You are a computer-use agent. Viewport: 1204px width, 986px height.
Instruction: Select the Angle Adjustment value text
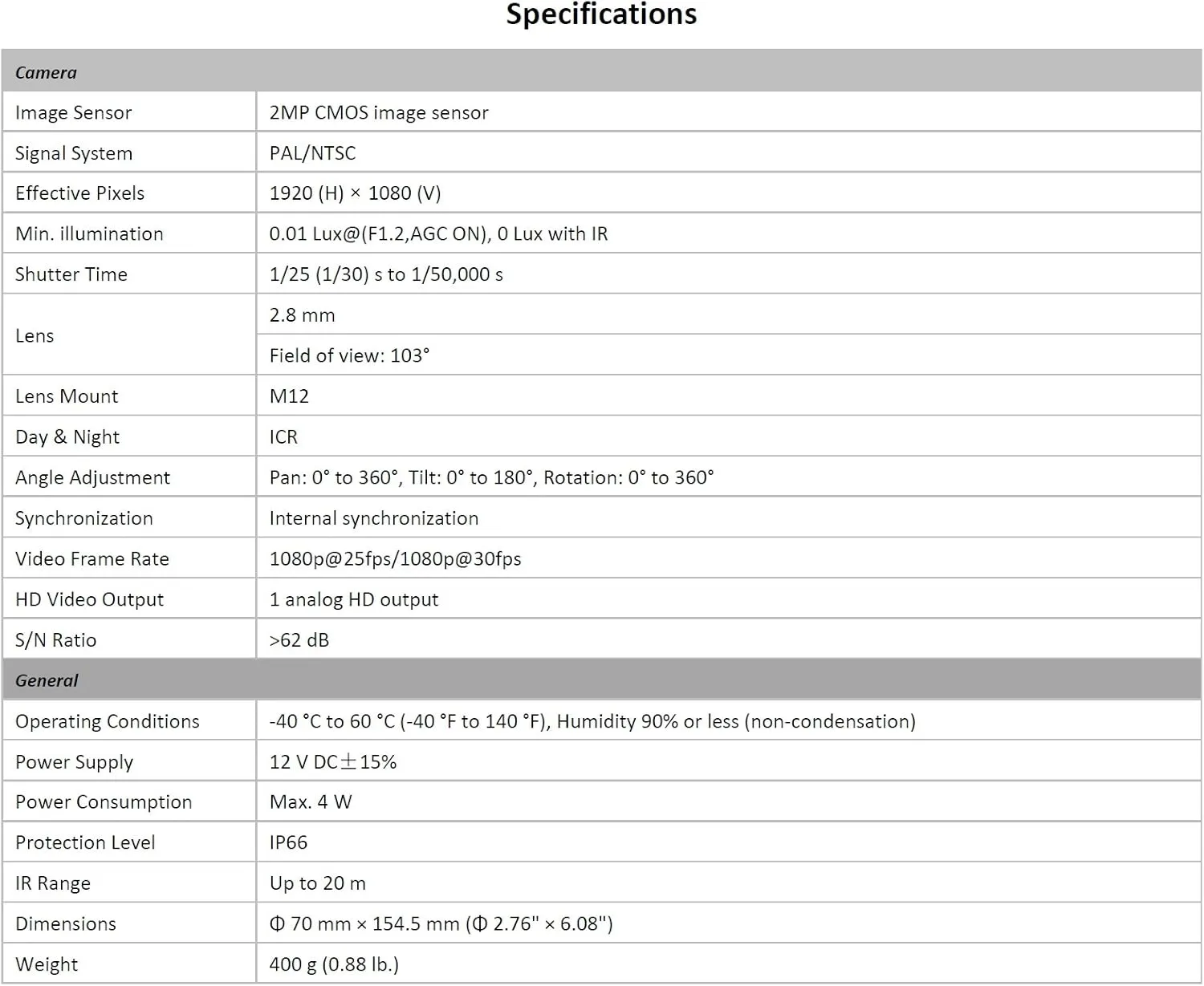[491, 477]
